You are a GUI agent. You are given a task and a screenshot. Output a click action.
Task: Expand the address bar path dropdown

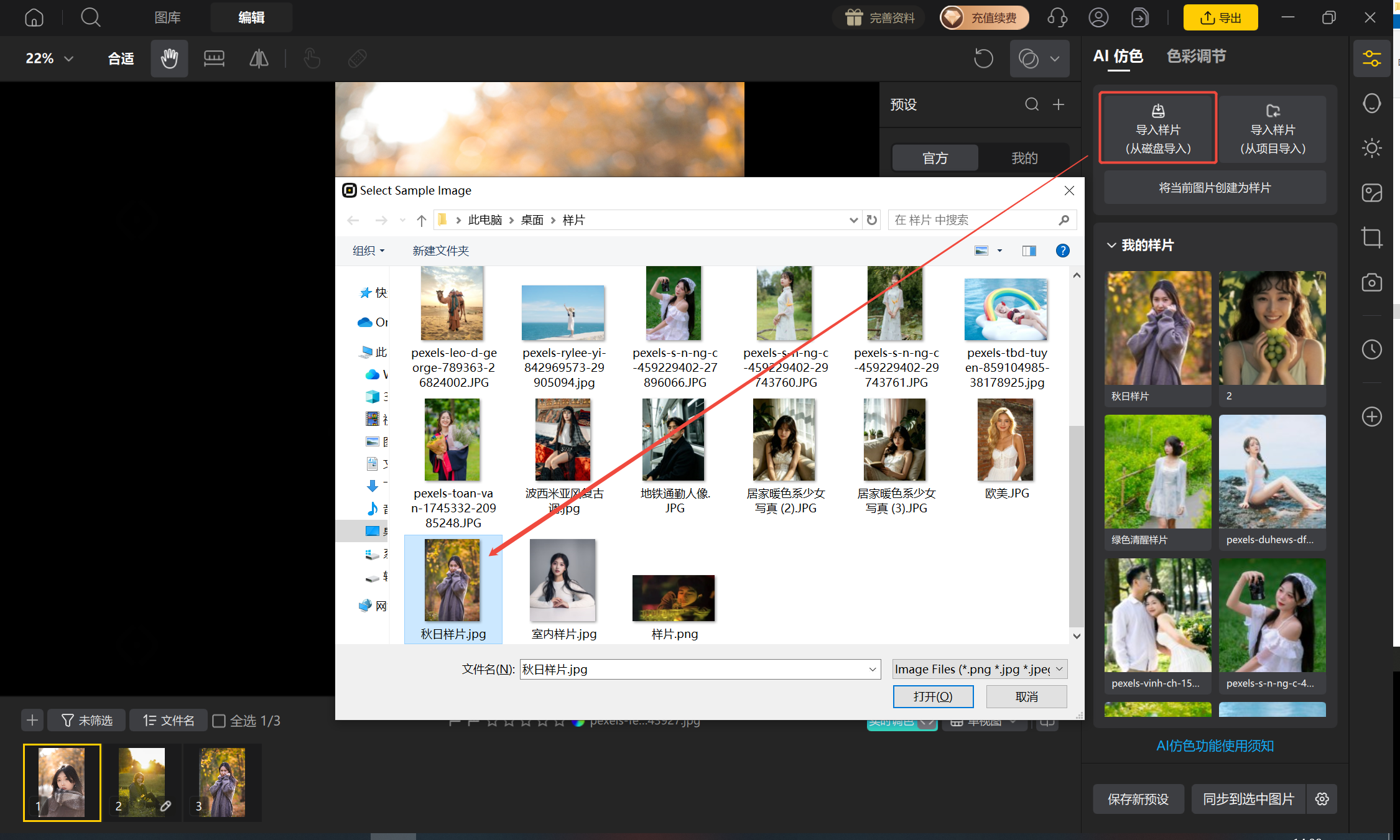[x=853, y=220]
